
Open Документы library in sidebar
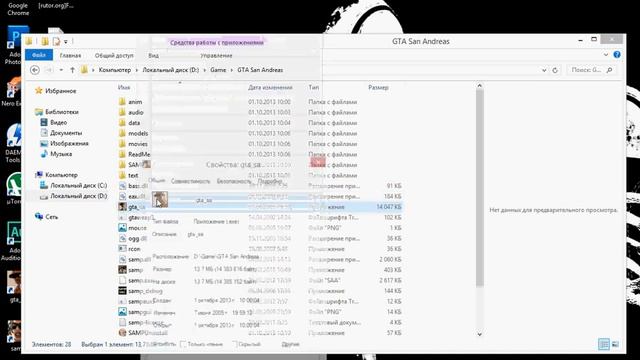(x=61, y=133)
